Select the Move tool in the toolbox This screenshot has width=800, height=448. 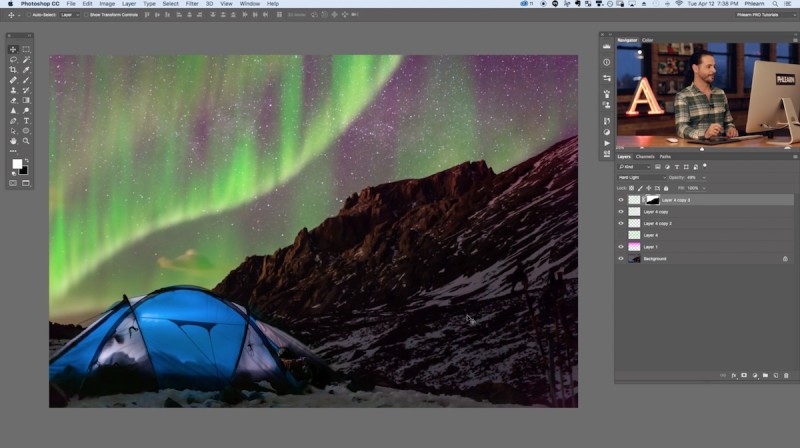click(x=13, y=49)
